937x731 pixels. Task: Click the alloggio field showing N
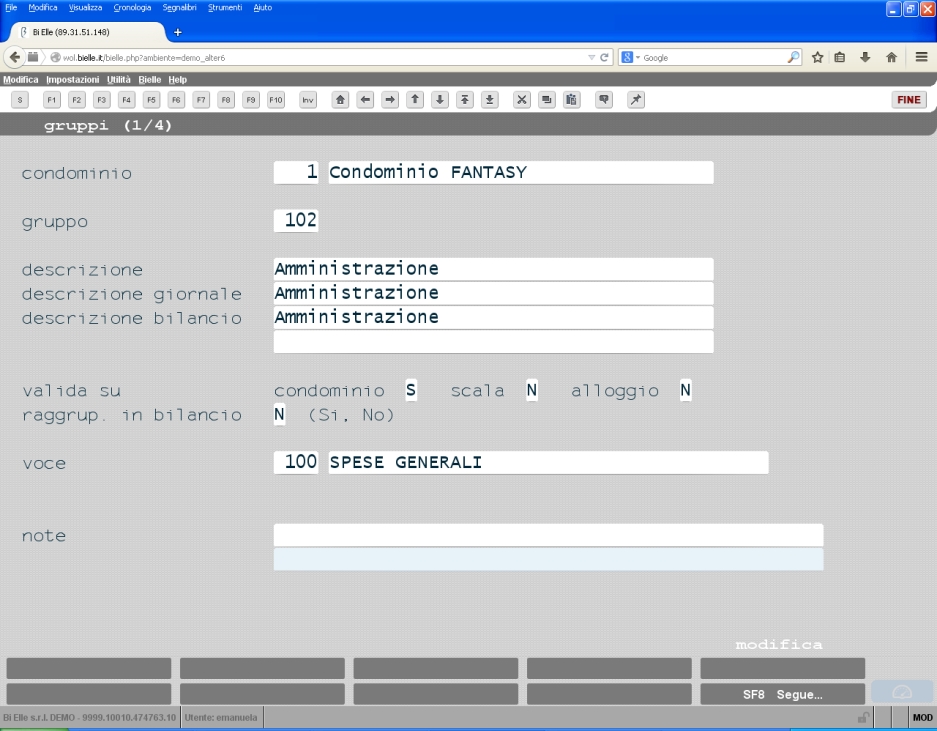685,391
